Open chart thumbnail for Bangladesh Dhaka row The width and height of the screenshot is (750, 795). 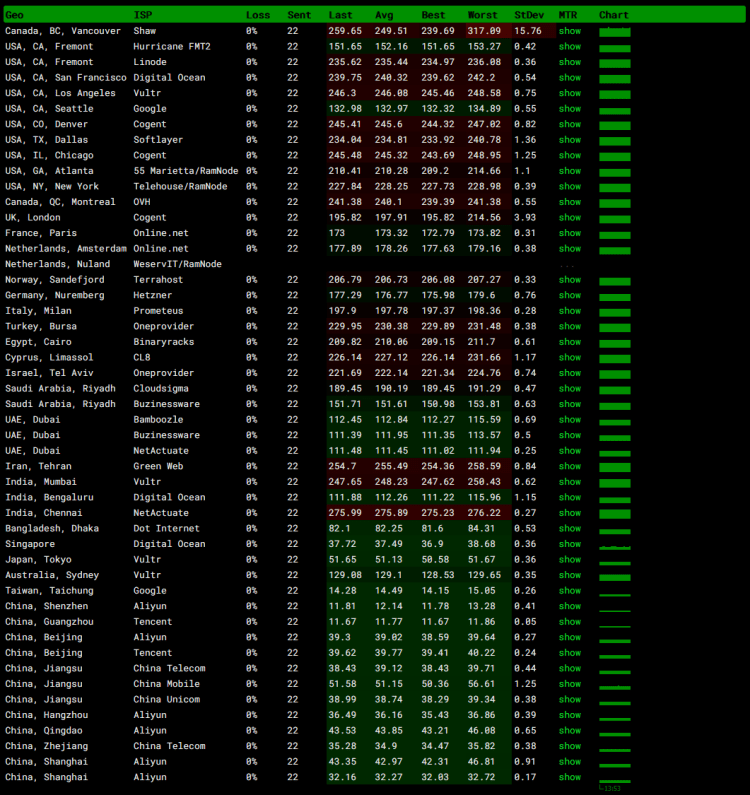[614, 530]
